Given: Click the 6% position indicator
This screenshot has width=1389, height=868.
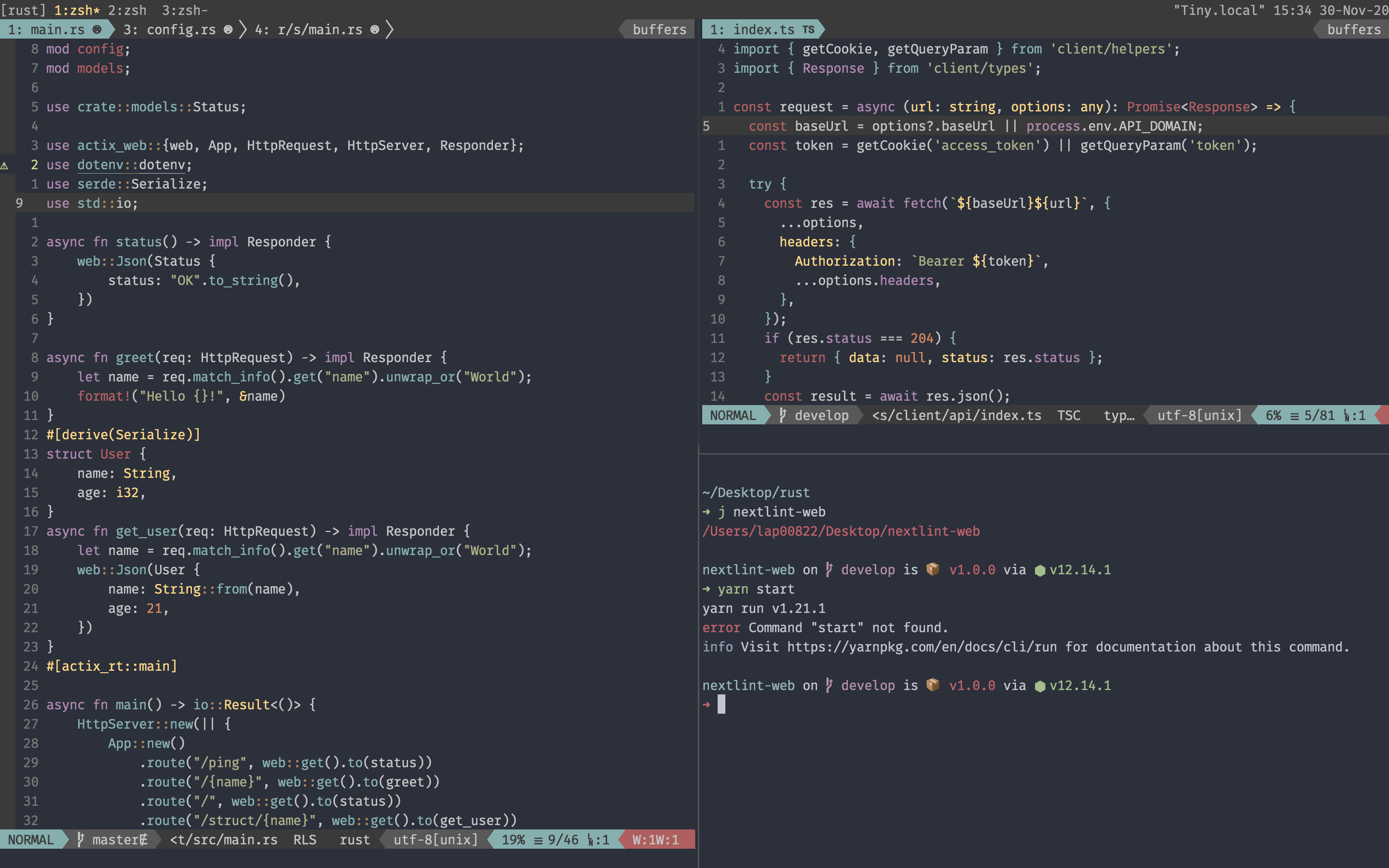Looking at the screenshot, I should (1273, 415).
